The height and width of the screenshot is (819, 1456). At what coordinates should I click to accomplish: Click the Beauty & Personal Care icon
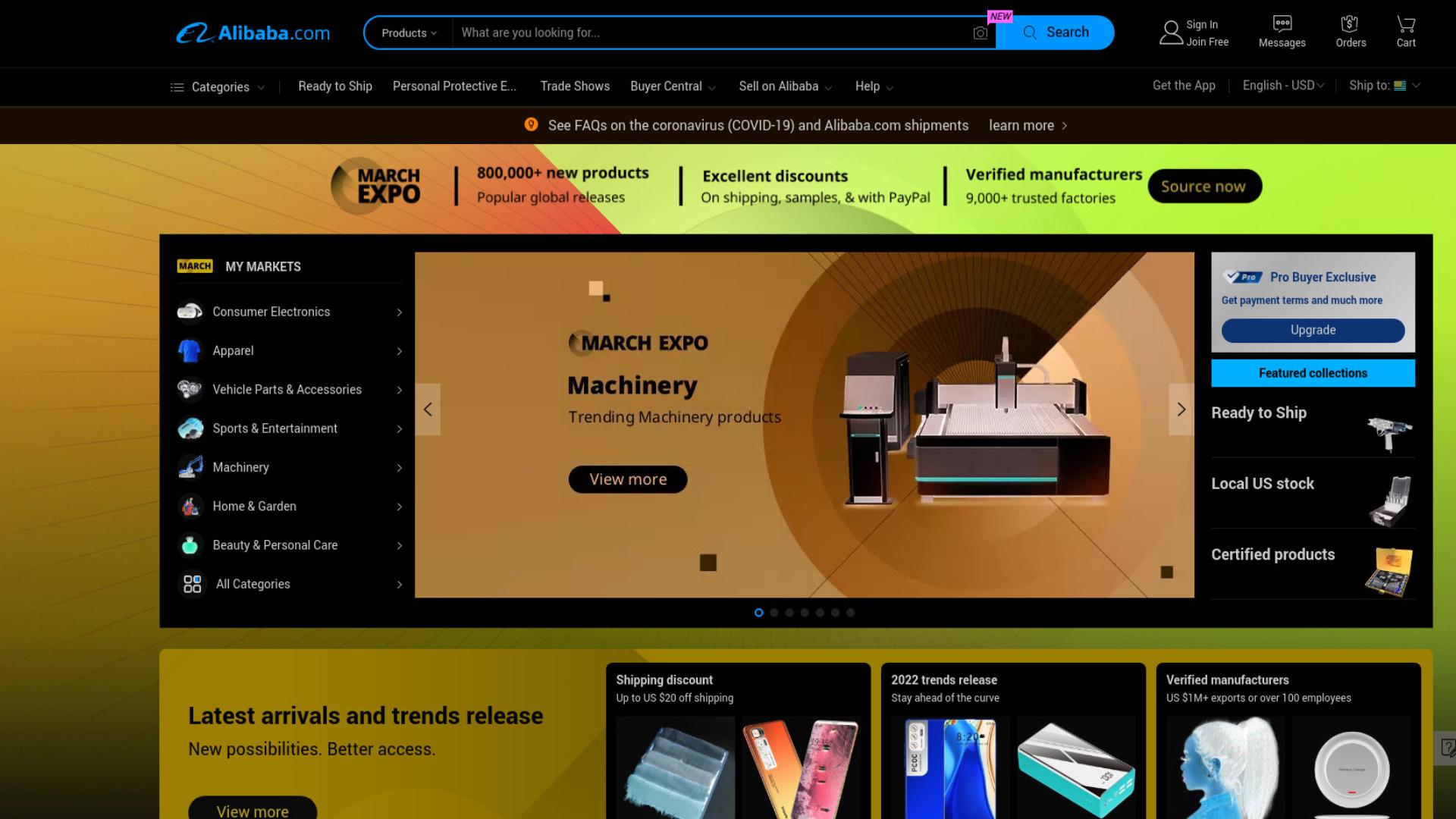(x=190, y=545)
